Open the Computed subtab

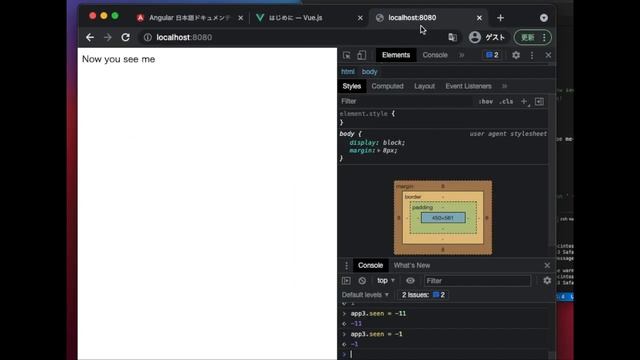point(387,86)
